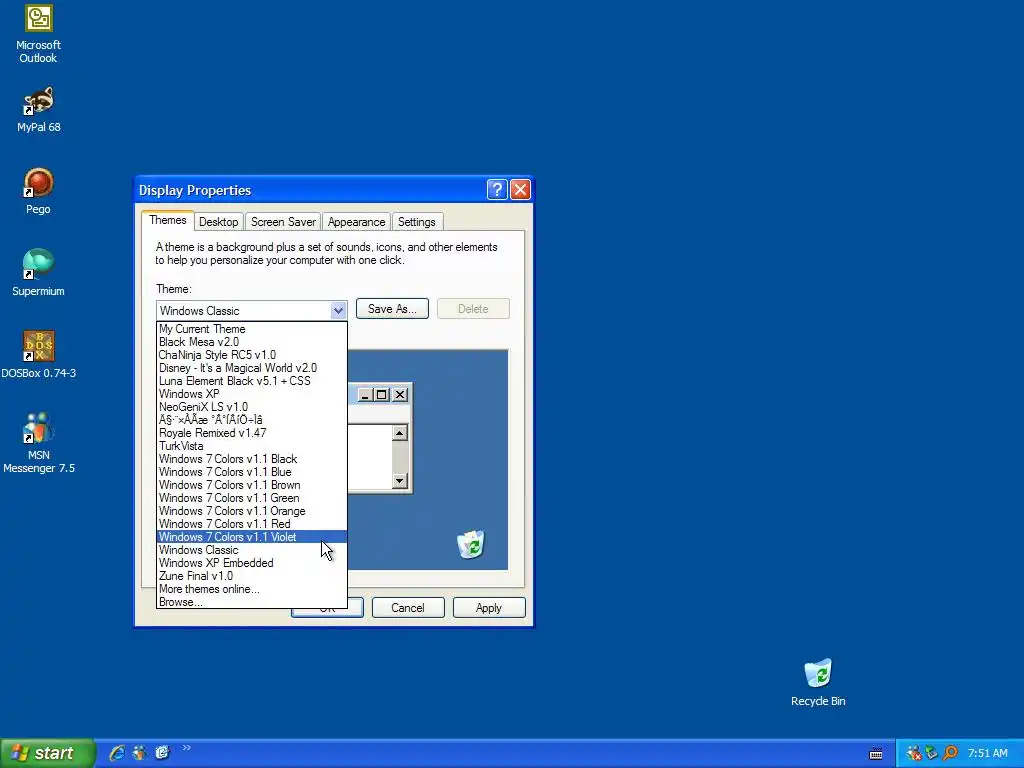Image resolution: width=1024 pixels, height=768 pixels.
Task: Select the Recycle Bin desktop icon
Action: point(818,683)
